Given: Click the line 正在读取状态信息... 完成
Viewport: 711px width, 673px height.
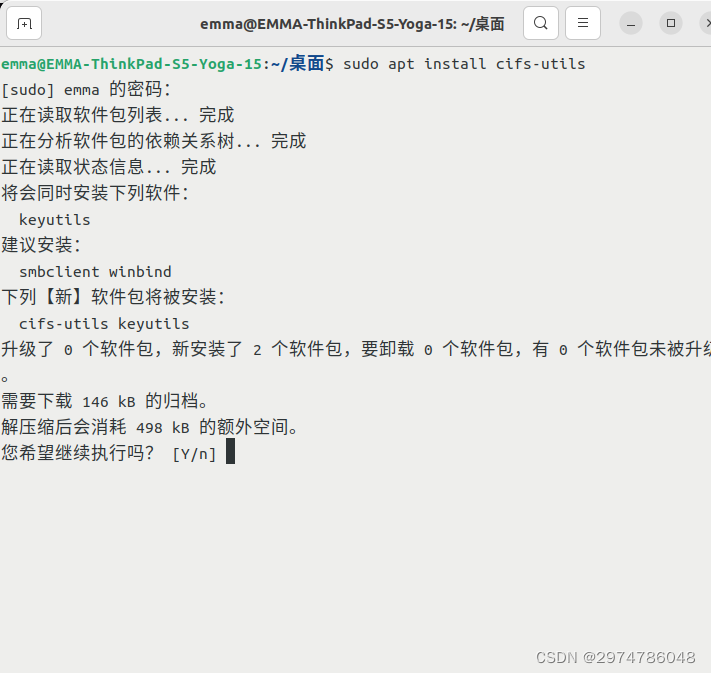Looking at the screenshot, I should (x=108, y=167).
